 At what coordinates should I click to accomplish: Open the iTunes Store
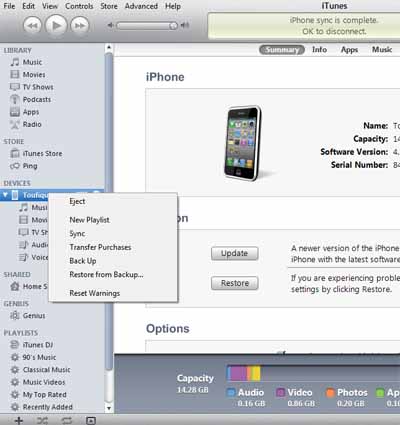point(36,153)
